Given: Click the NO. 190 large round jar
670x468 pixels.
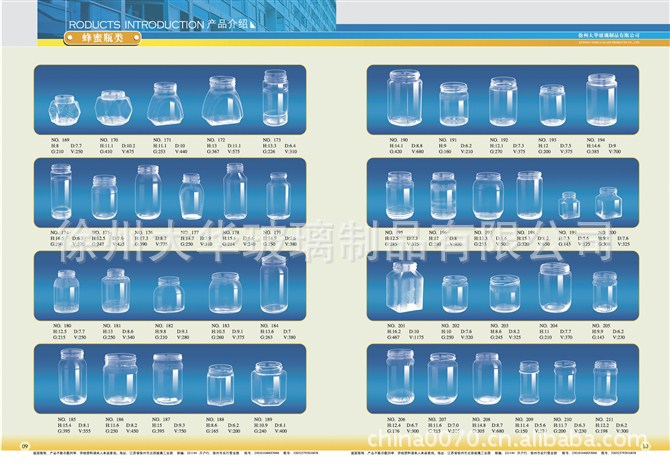Looking at the screenshot, I should 403,99.
